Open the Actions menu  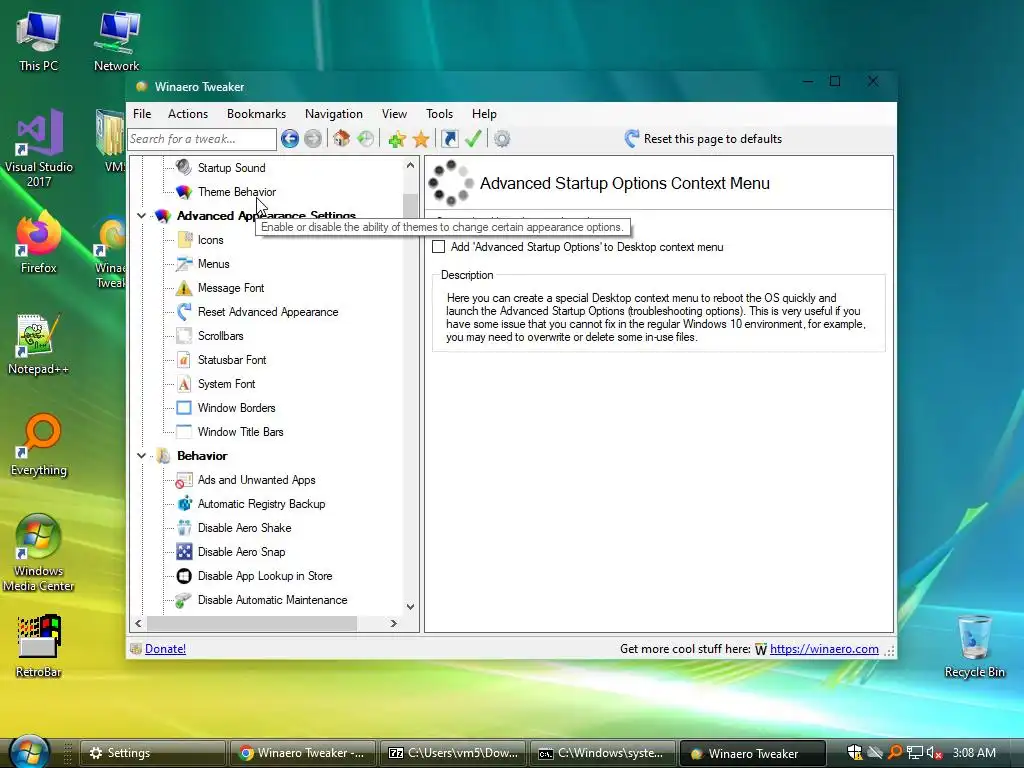(187, 114)
